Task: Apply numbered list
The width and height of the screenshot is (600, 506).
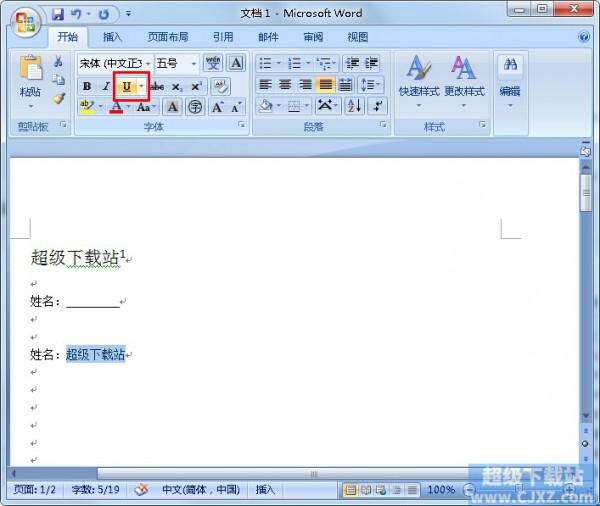Action: pos(295,63)
